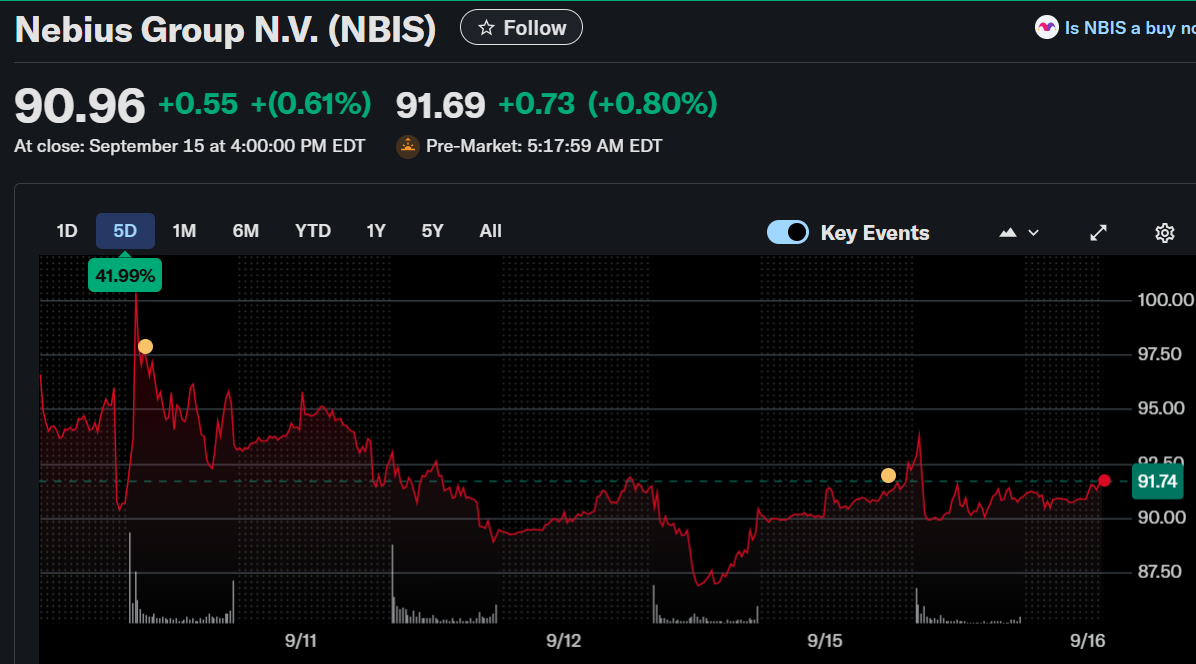
Task: Click the 91.74 current price label
Action: [1157, 482]
